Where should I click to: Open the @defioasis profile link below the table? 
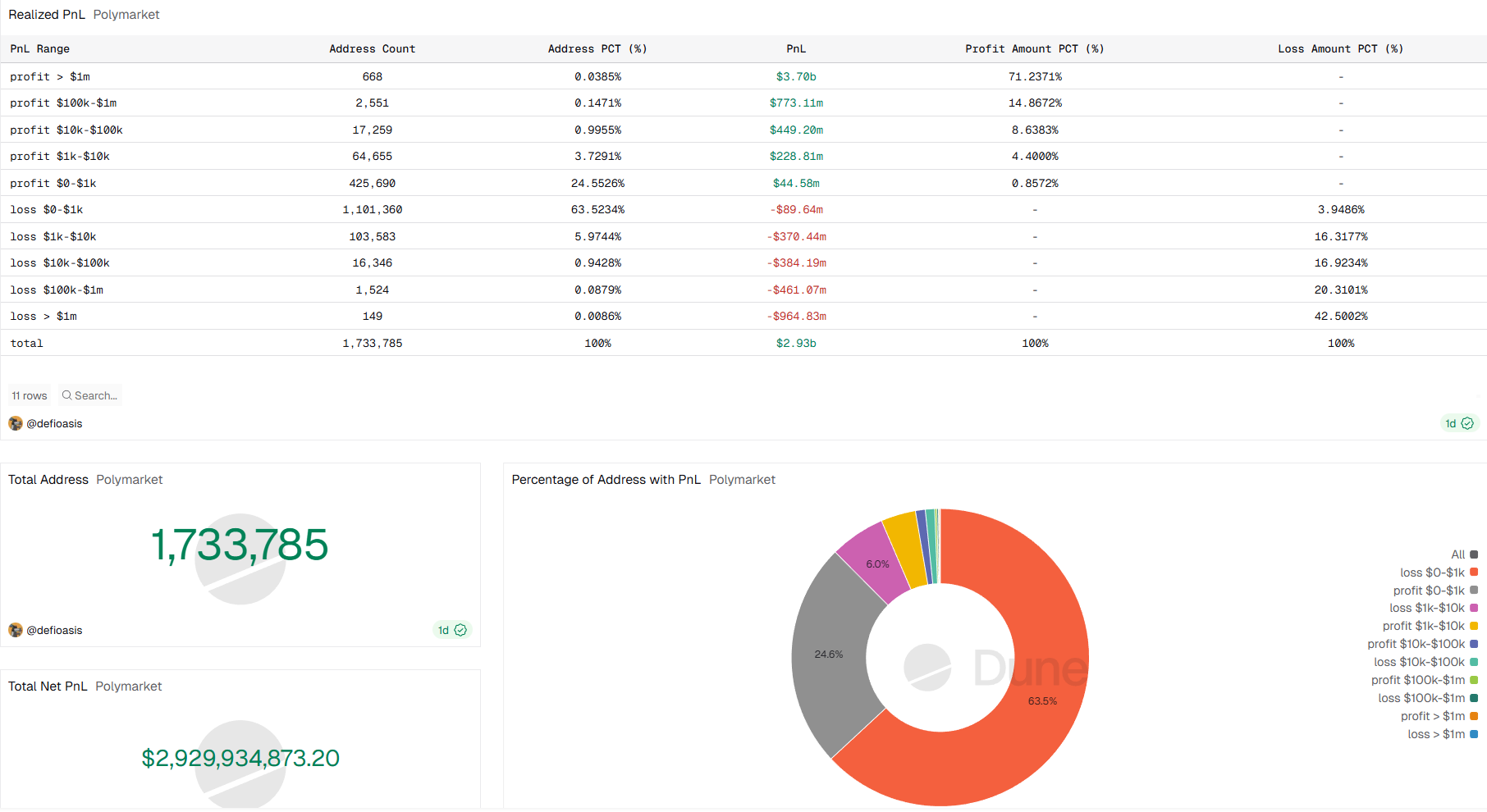click(x=54, y=423)
